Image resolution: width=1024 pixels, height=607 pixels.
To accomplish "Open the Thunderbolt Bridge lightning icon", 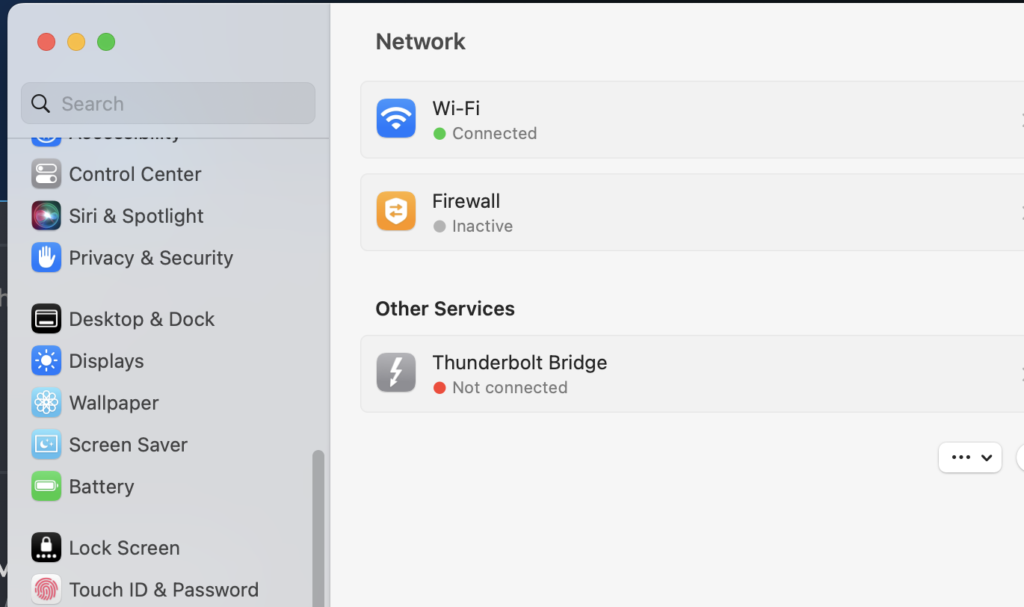I will tap(396, 372).
